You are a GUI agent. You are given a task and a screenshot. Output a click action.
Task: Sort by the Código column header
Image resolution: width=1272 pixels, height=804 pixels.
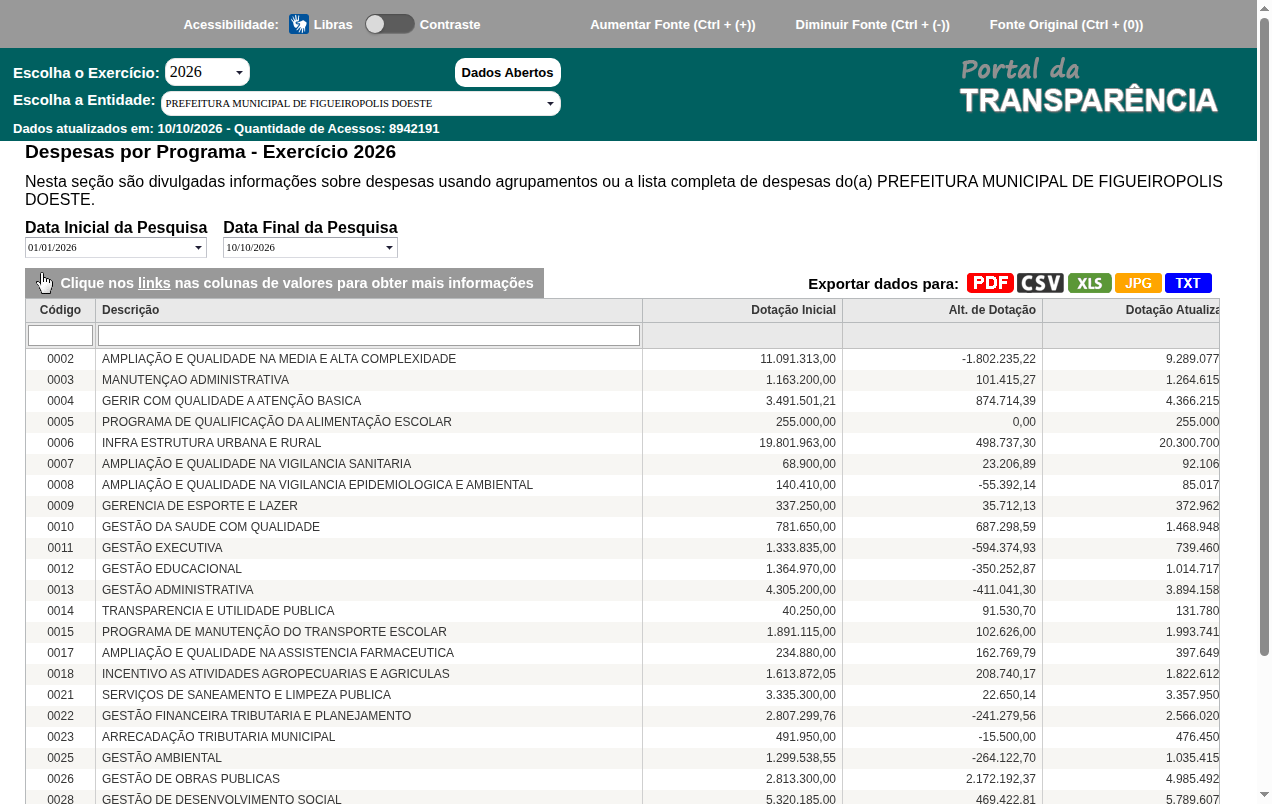pyautogui.click(x=60, y=310)
